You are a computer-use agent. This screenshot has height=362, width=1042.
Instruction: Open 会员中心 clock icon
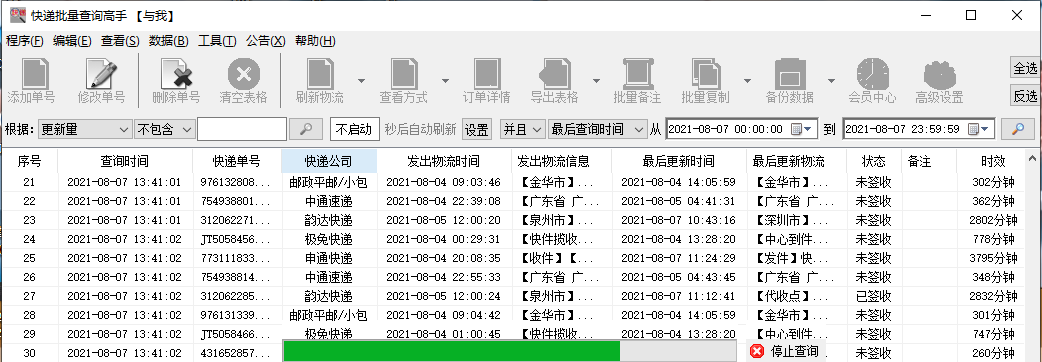[873, 73]
